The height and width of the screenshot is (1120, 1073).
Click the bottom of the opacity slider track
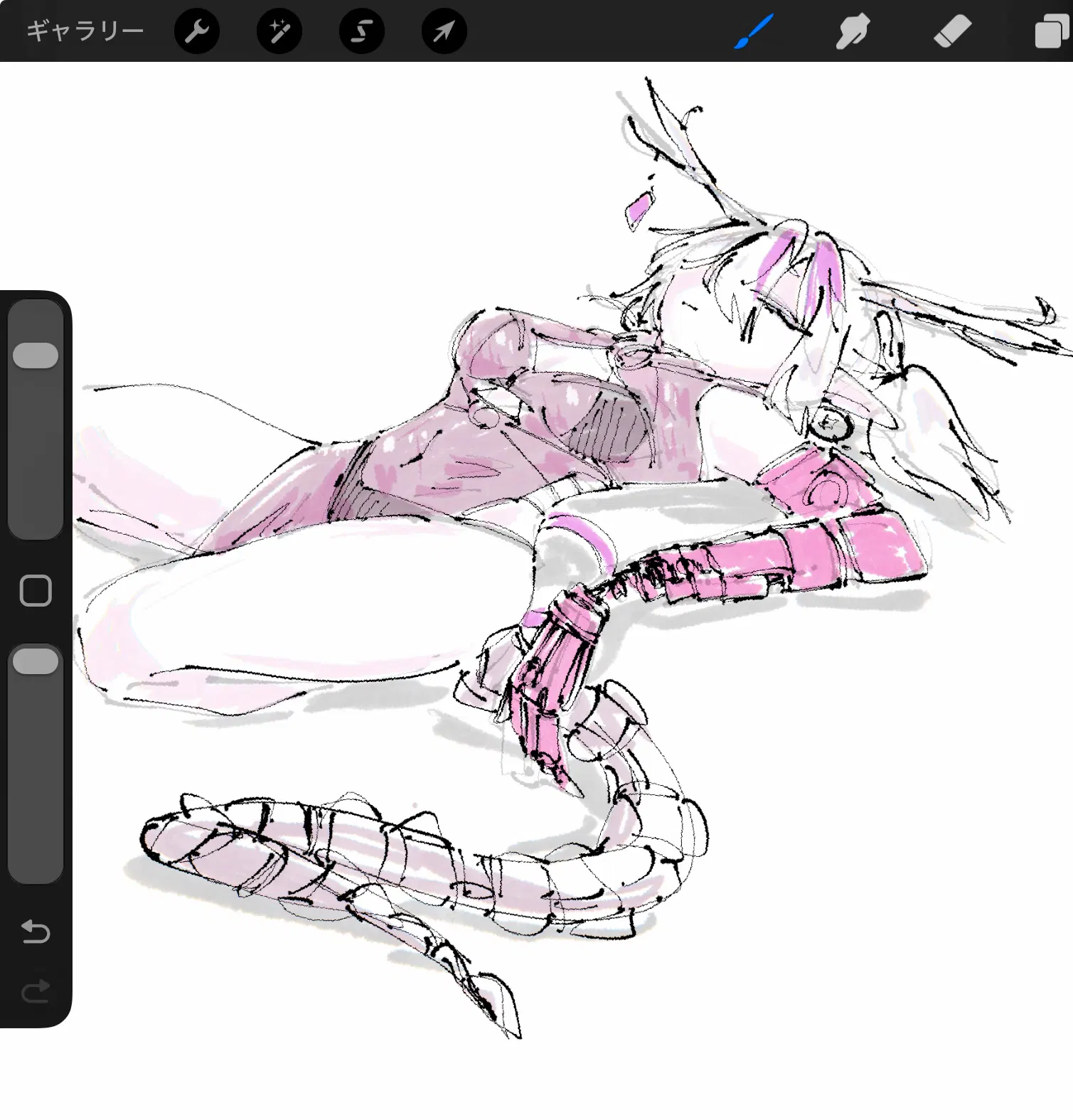(36, 853)
